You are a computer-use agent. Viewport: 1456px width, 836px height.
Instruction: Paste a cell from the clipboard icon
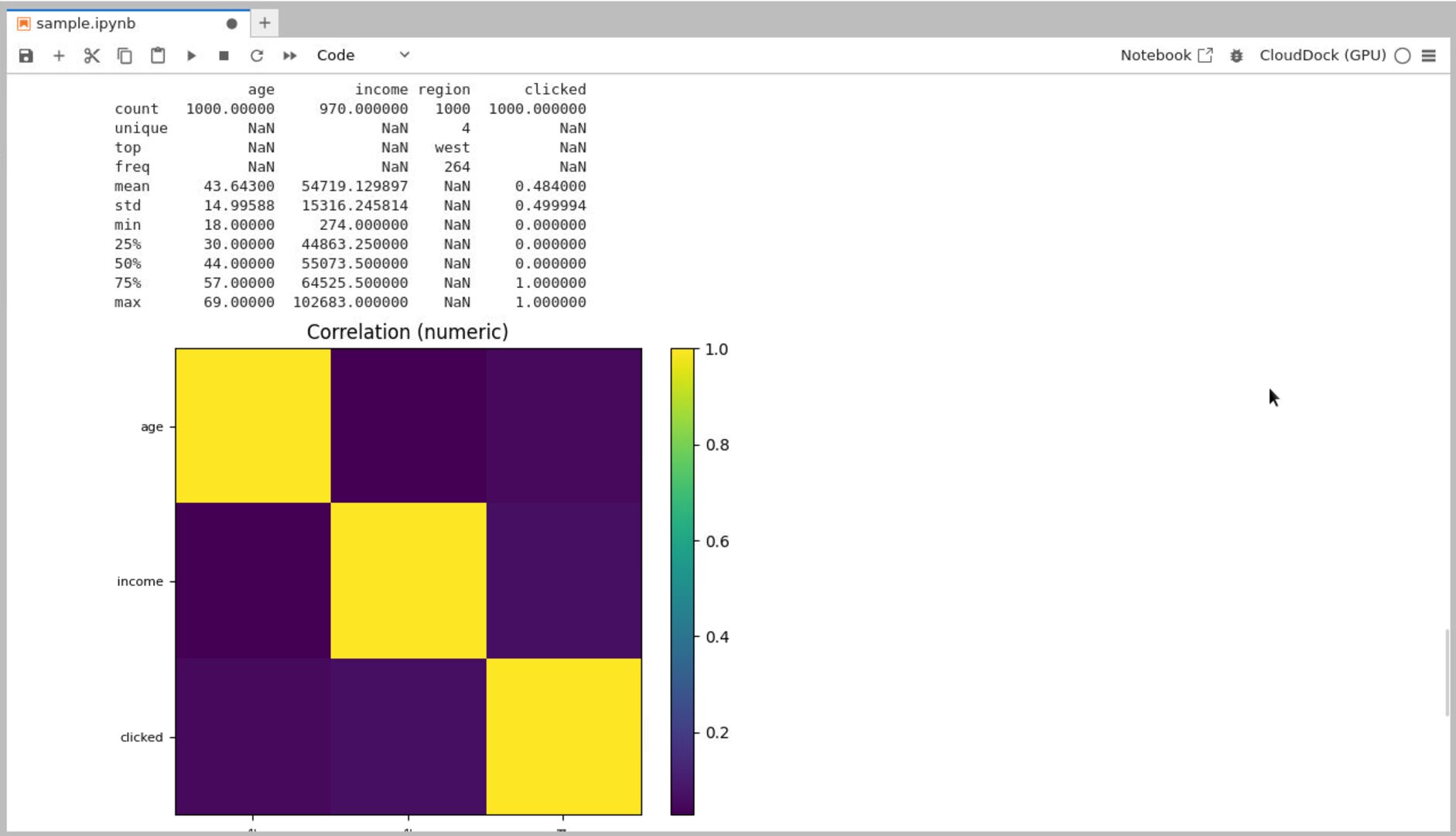coord(157,55)
